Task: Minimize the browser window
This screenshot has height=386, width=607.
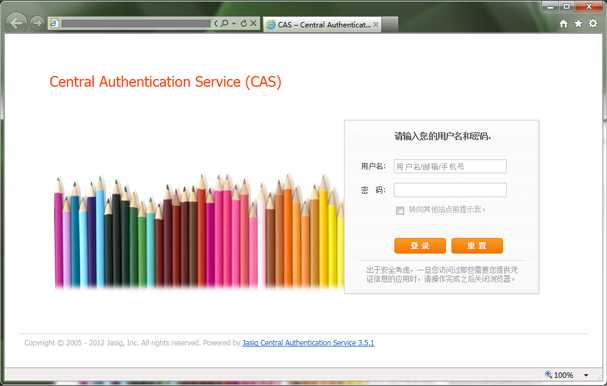Action: click(x=550, y=7)
